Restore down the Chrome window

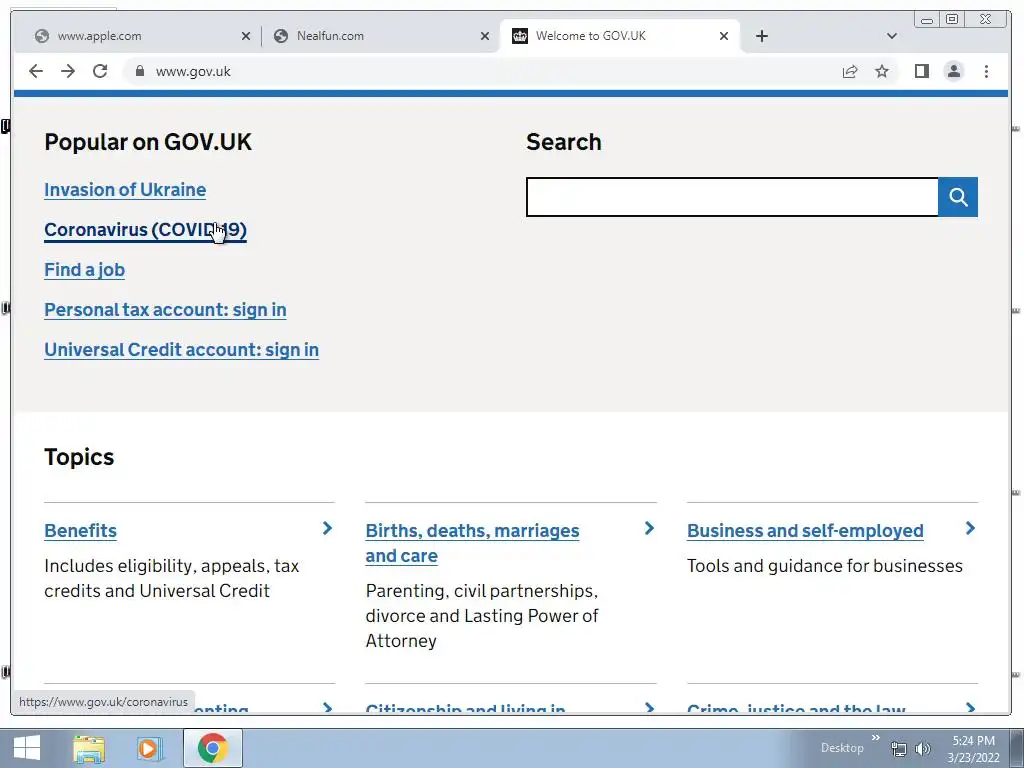[952, 20]
